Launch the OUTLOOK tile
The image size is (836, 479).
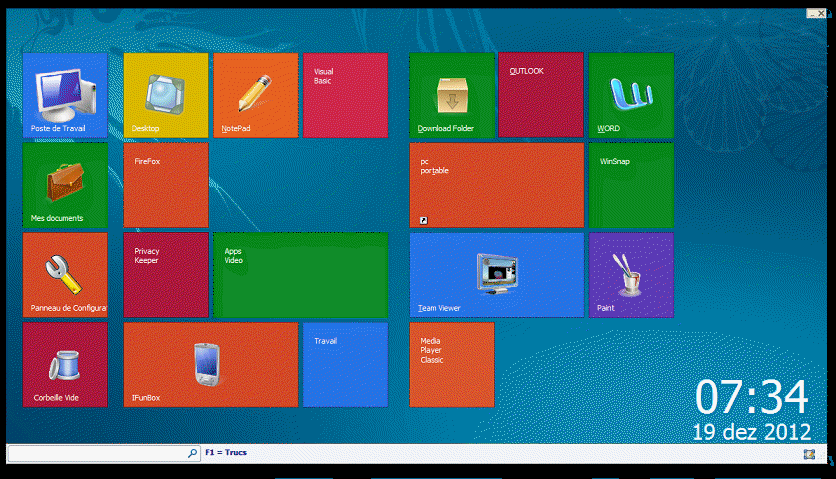coord(541,95)
